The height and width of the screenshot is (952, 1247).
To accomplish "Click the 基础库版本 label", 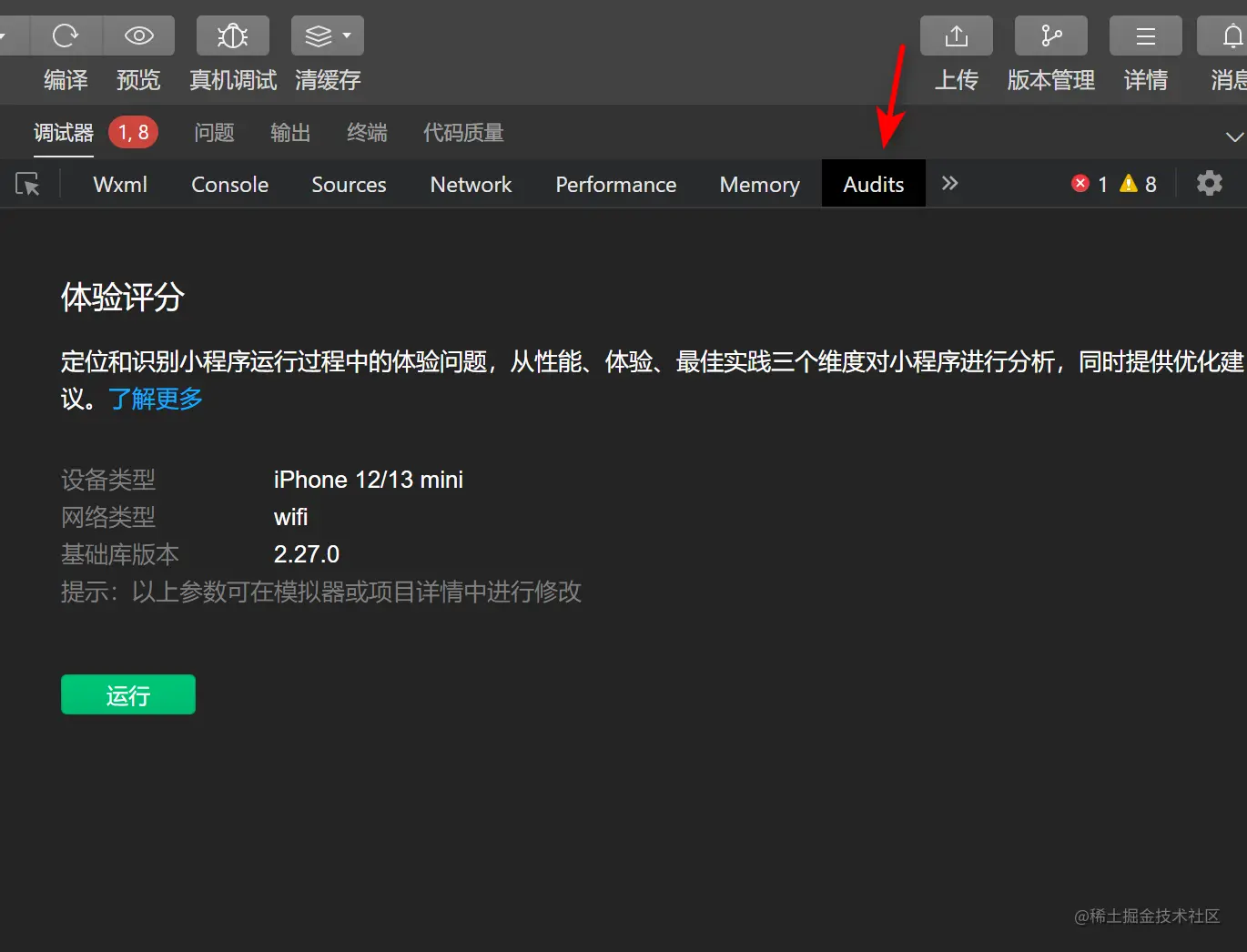I will pyautogui.click(x=120, y=554).
